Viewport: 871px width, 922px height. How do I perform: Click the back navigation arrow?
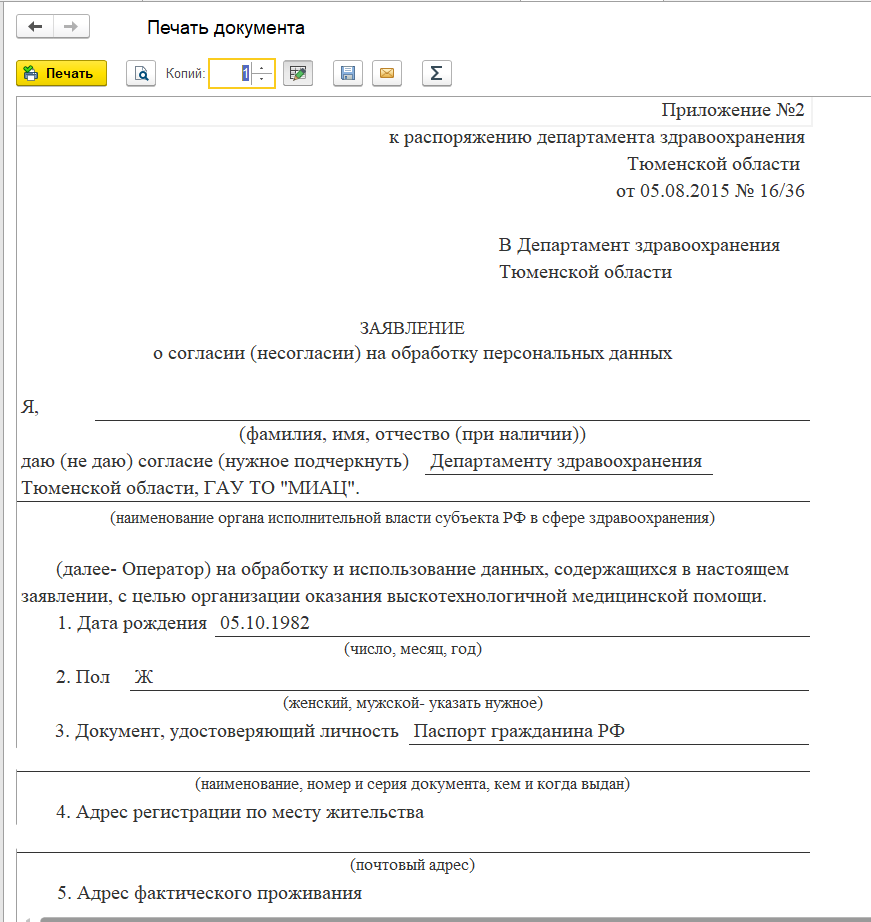click(x=35, y=27)
